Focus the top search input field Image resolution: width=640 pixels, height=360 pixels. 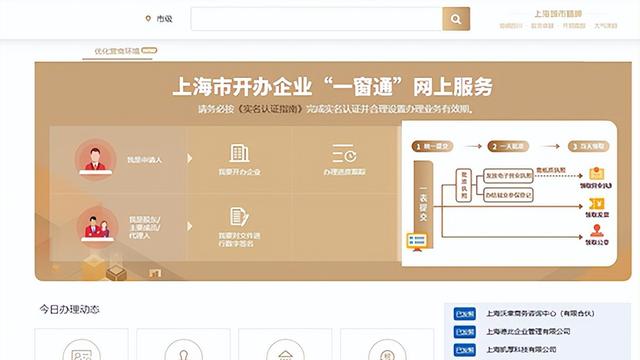[317, 19]
